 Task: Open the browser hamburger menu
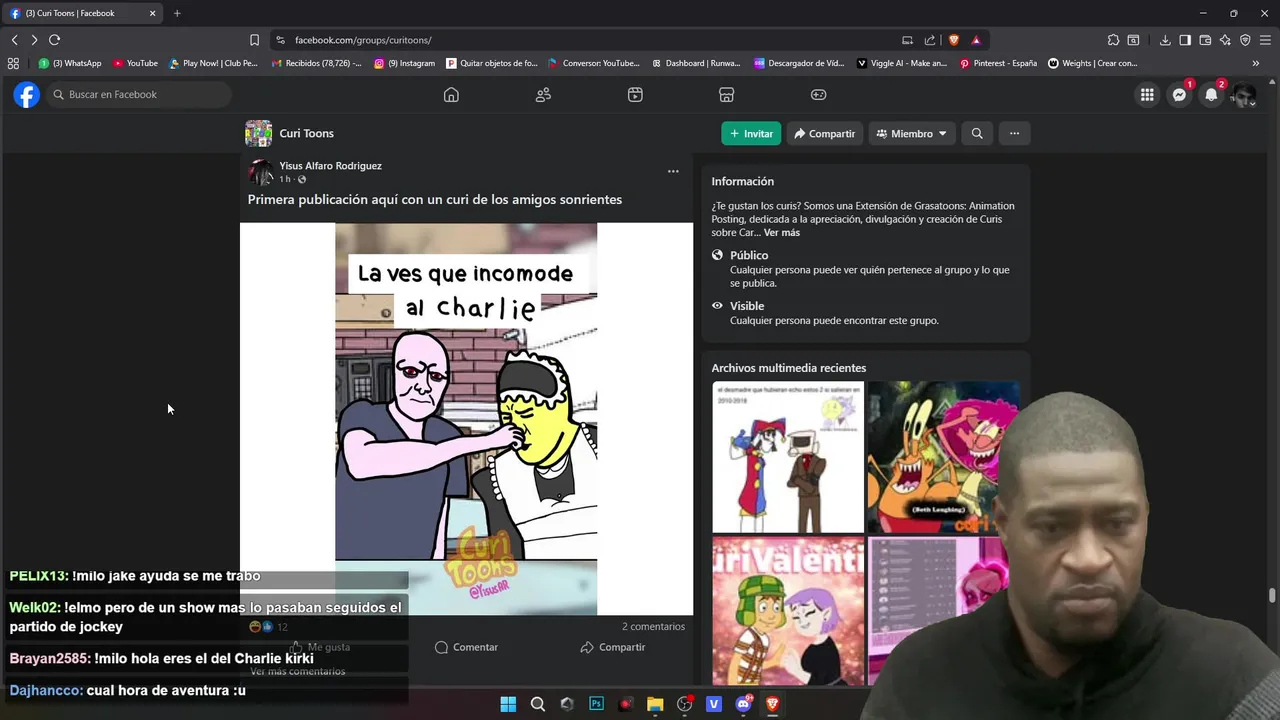pos(1265,40)
